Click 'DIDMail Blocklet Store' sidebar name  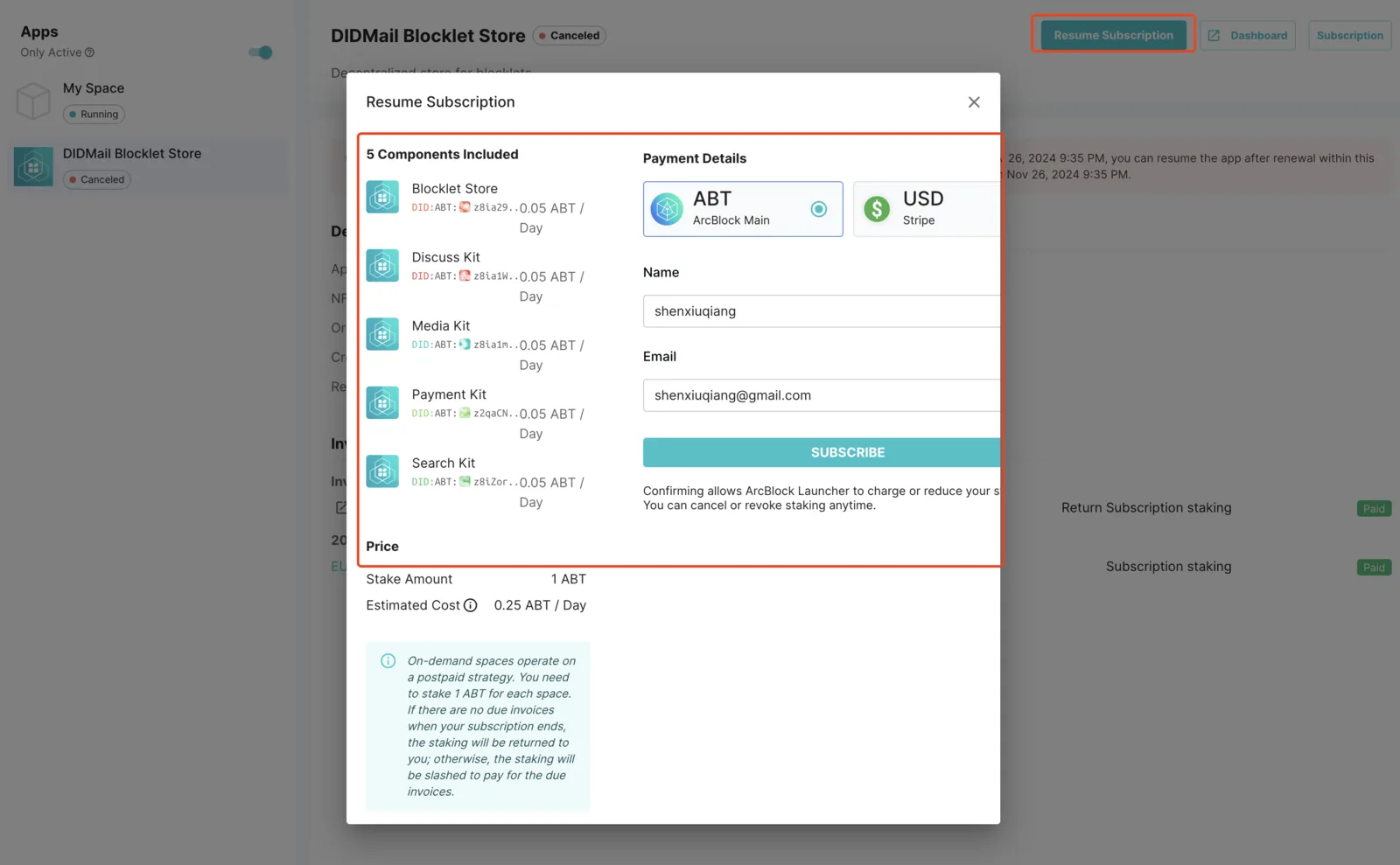132,154
